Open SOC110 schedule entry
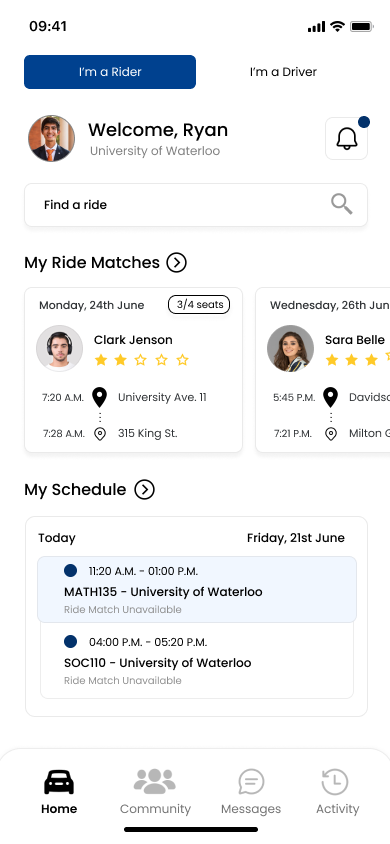 [x=197, y=660]
